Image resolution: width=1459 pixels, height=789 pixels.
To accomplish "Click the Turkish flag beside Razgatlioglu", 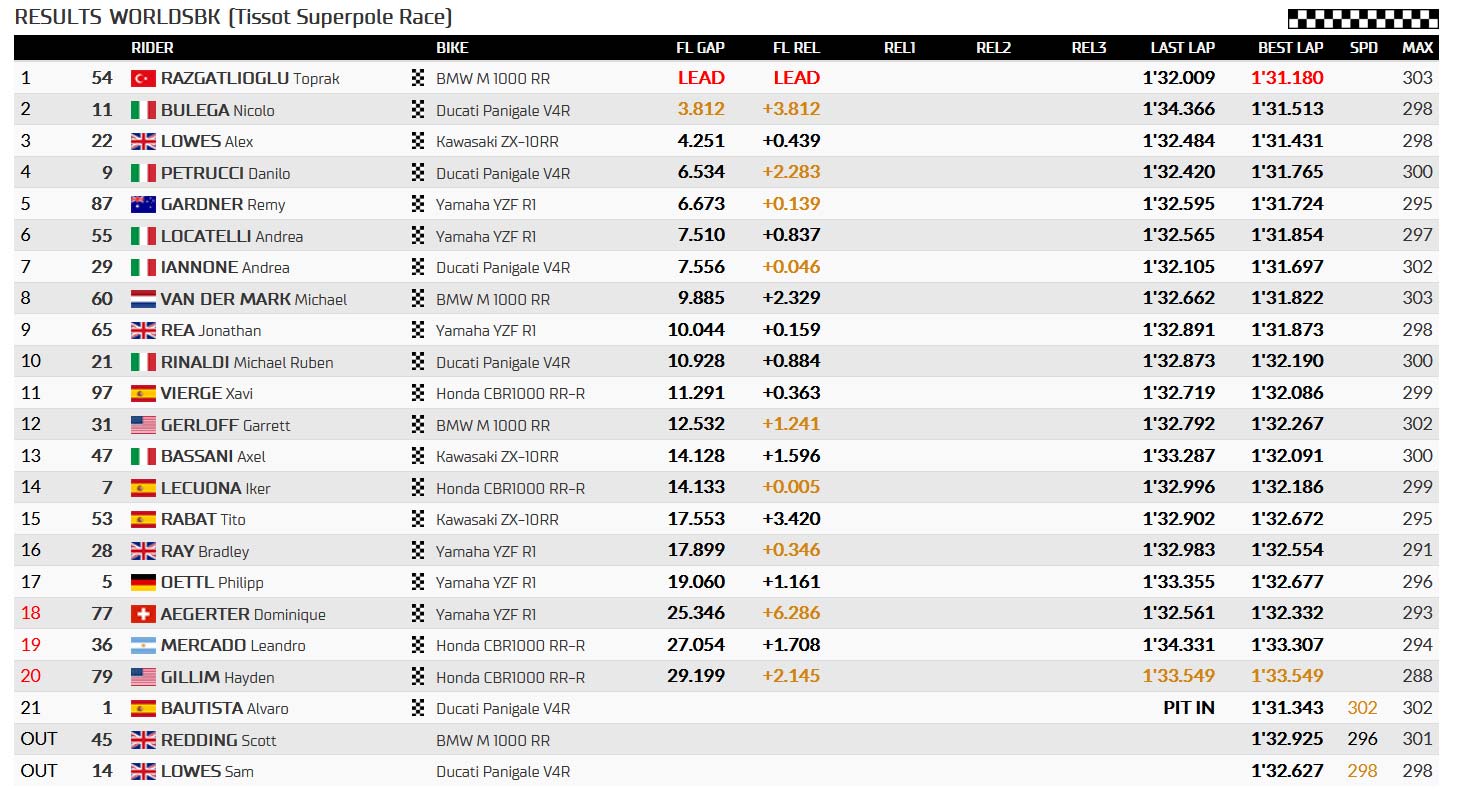I will click(x=143, y=78).
